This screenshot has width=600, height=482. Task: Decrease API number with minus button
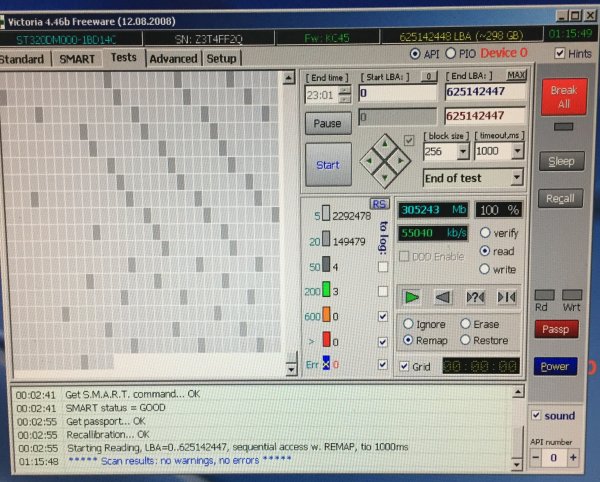(x=536, y=457)
